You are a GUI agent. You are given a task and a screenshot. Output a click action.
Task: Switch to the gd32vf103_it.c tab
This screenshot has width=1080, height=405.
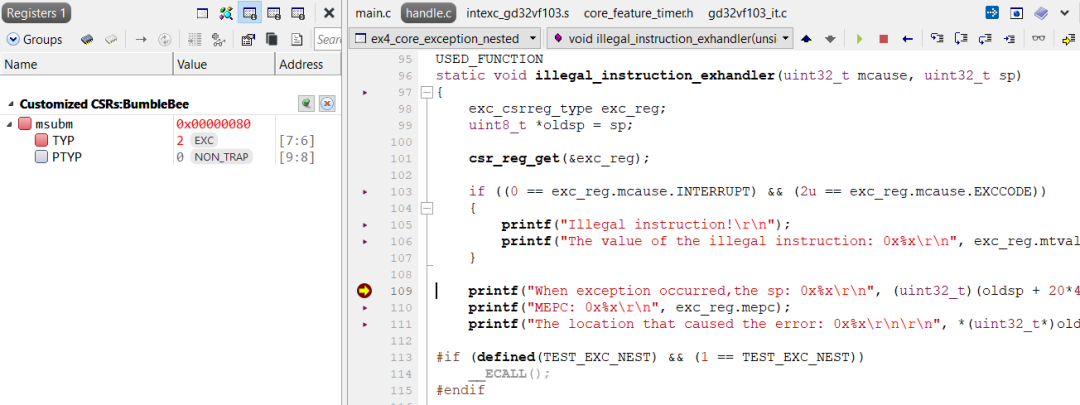[746, 13]
